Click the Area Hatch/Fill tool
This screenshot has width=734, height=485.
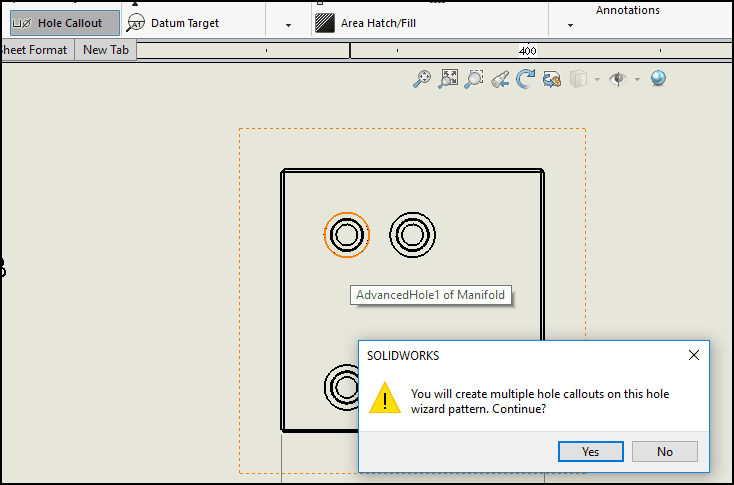[365, 23]
